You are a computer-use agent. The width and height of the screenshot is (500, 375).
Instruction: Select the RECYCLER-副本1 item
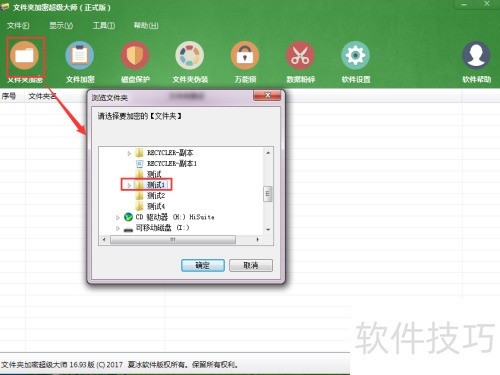(x=172, y=164)
